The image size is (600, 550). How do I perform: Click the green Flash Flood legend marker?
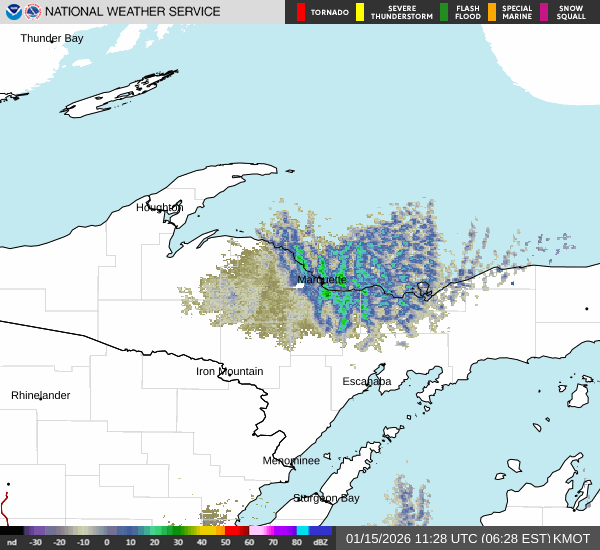(444, 12)
